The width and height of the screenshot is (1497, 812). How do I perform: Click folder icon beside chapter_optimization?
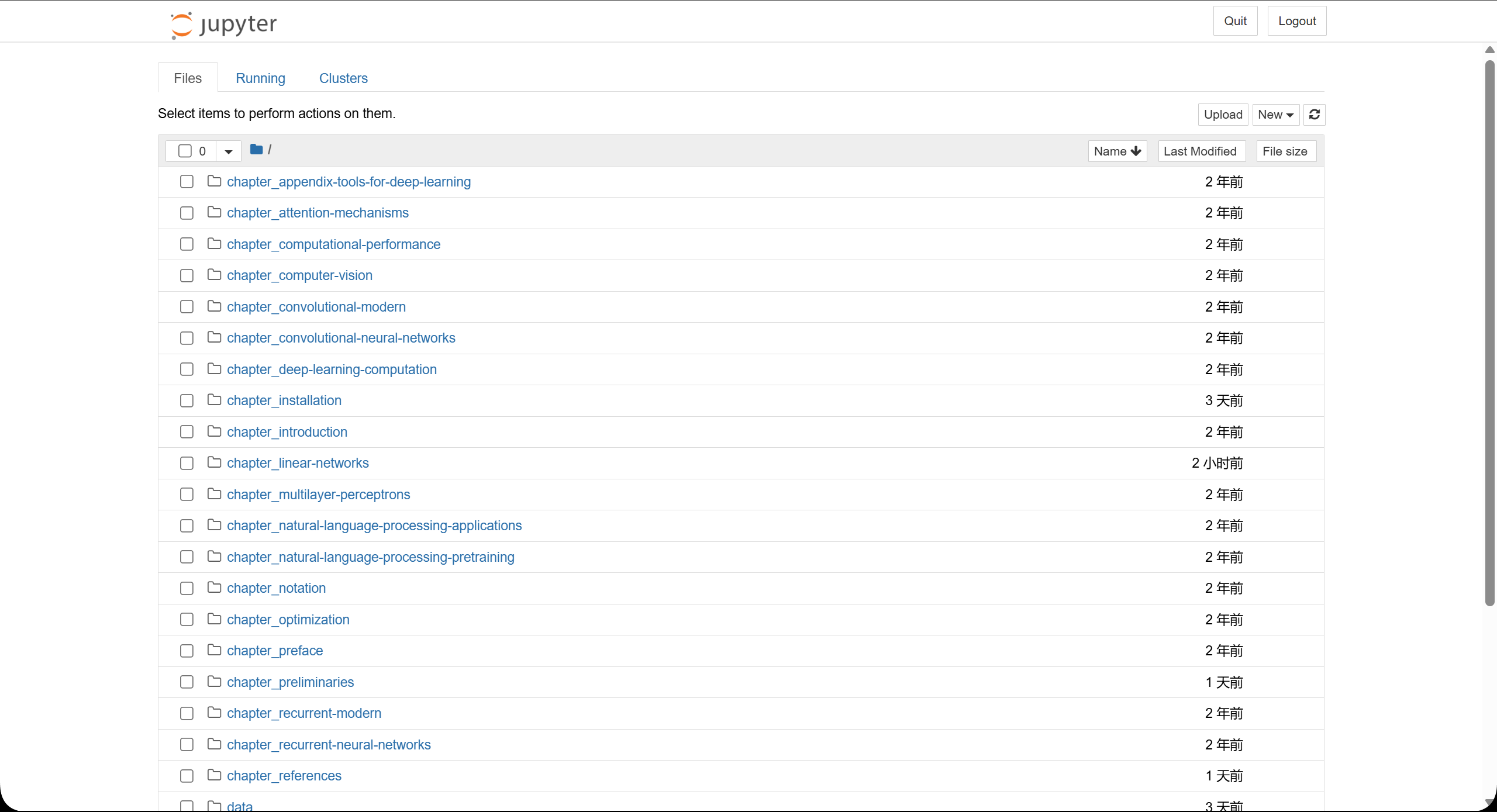click(214, 619)
